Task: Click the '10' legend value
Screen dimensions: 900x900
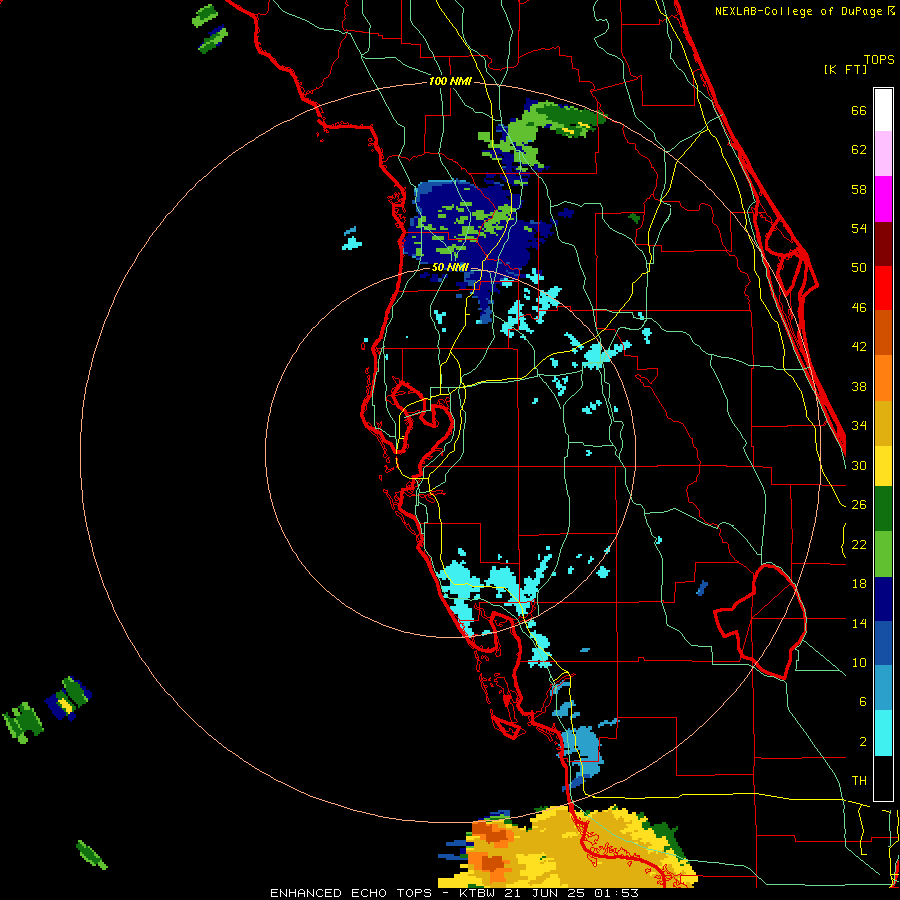Action: coord(859,662)
